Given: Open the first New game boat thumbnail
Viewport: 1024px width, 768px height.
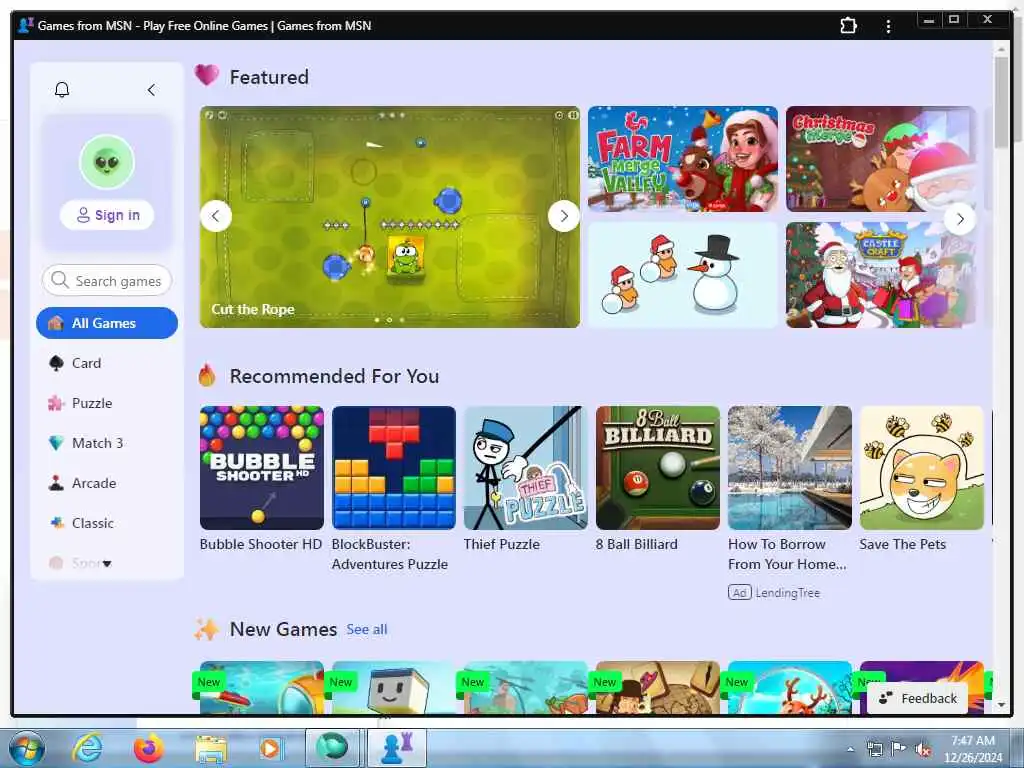Looking at the screenshot, I should tap(262, 688).
